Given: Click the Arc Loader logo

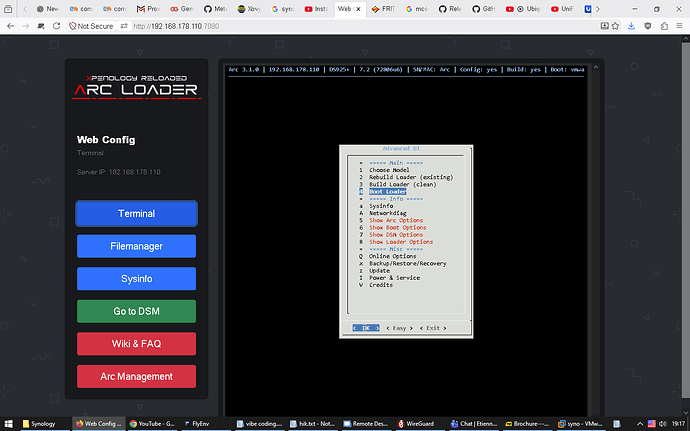Looking at the screenshot, I should click(x=136, y=87).
